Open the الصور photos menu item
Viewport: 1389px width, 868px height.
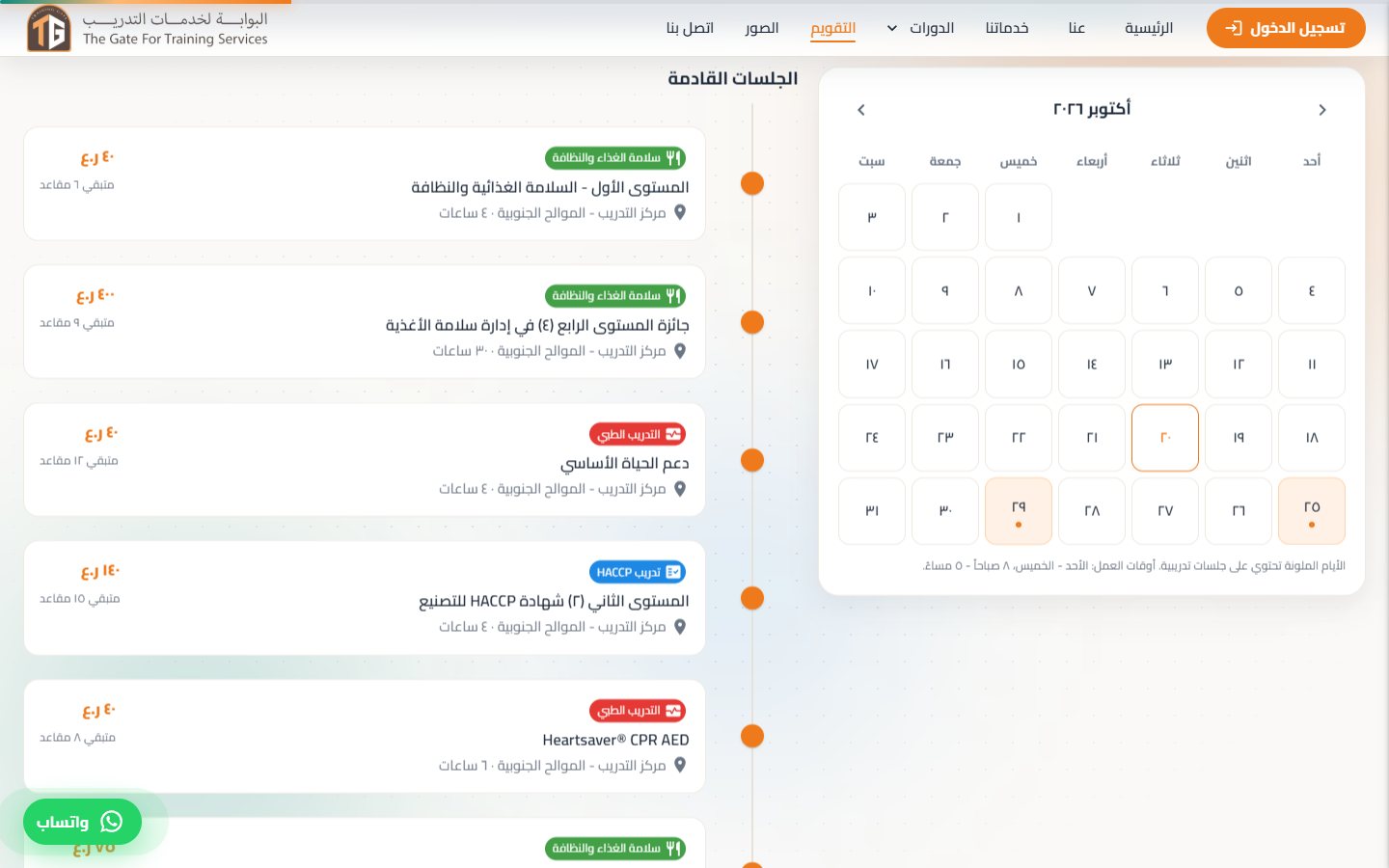click(762, 28)
